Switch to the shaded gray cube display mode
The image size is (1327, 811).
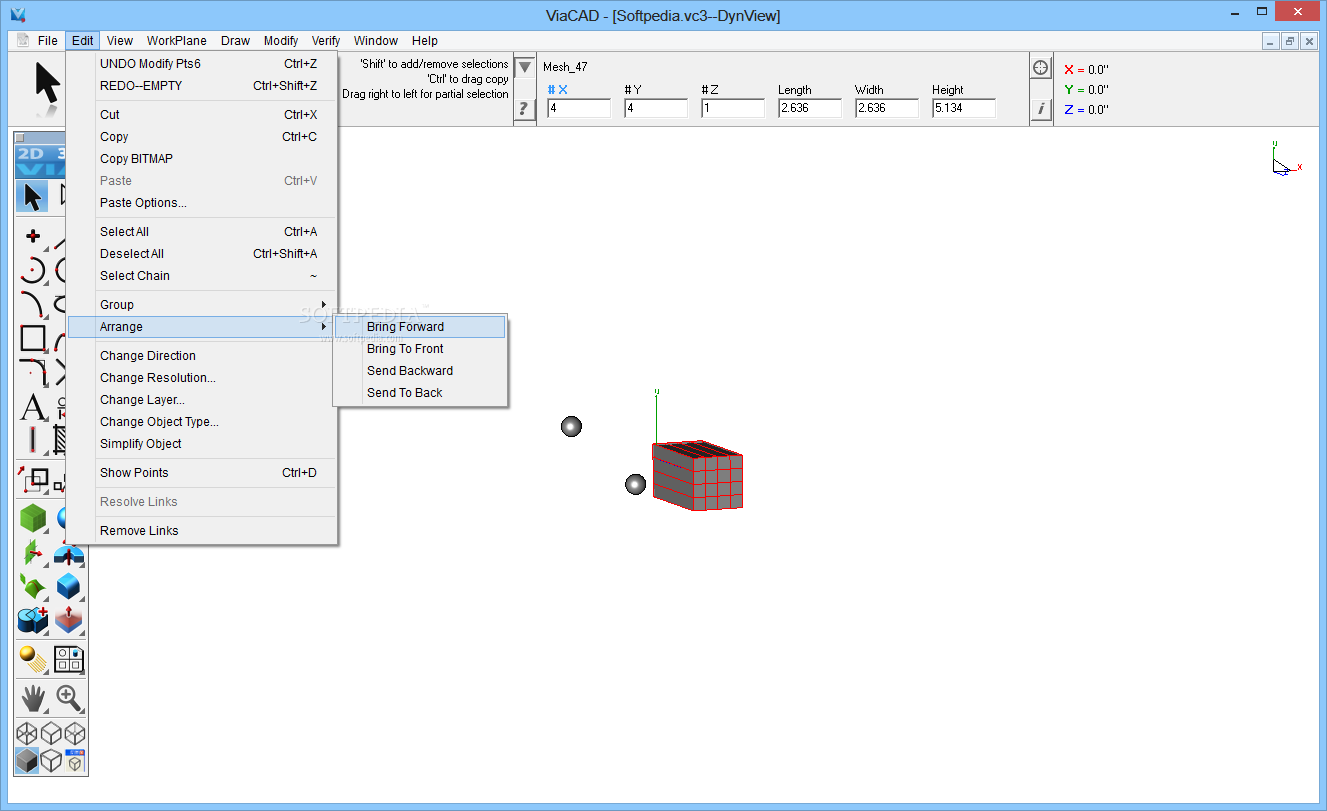[x=27, y=761]
